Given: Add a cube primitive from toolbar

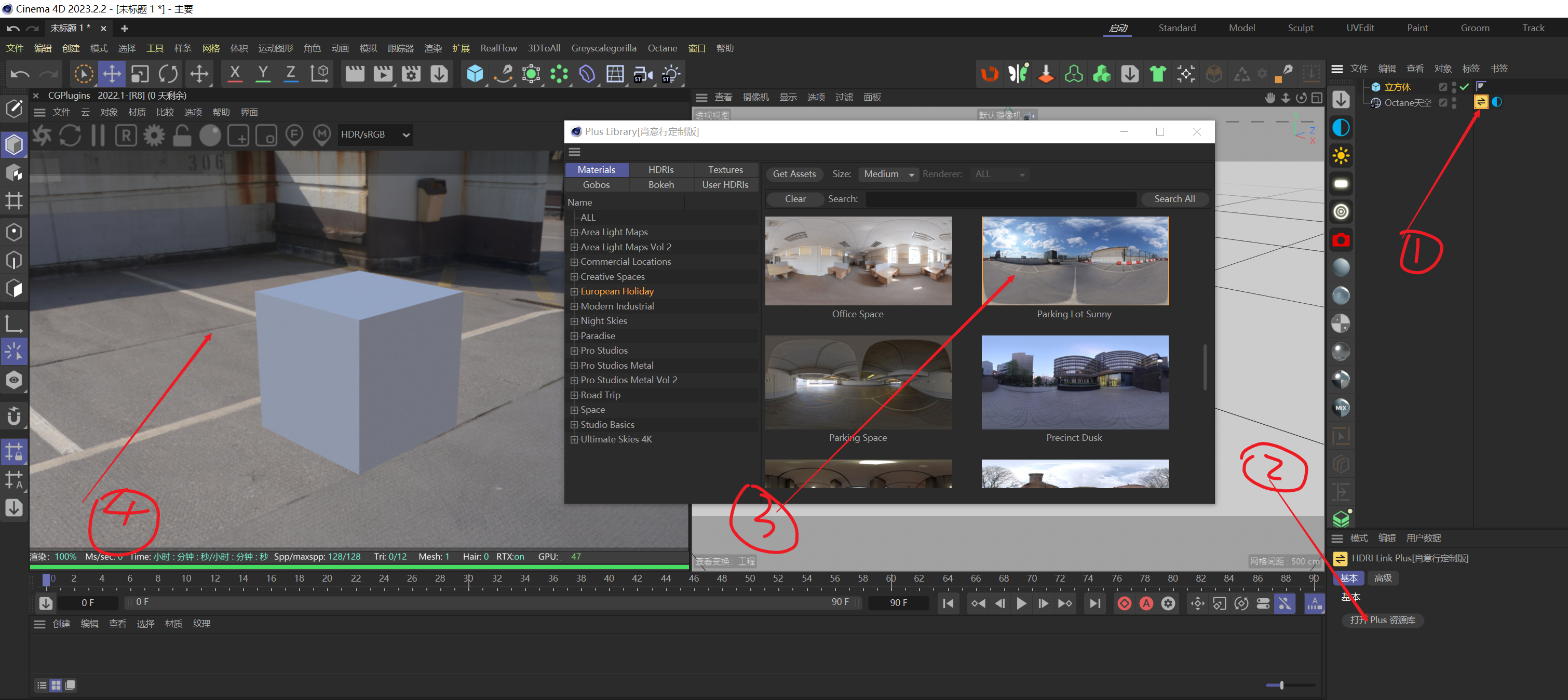Looking at the screenshot, I should [x=475, y=74].
